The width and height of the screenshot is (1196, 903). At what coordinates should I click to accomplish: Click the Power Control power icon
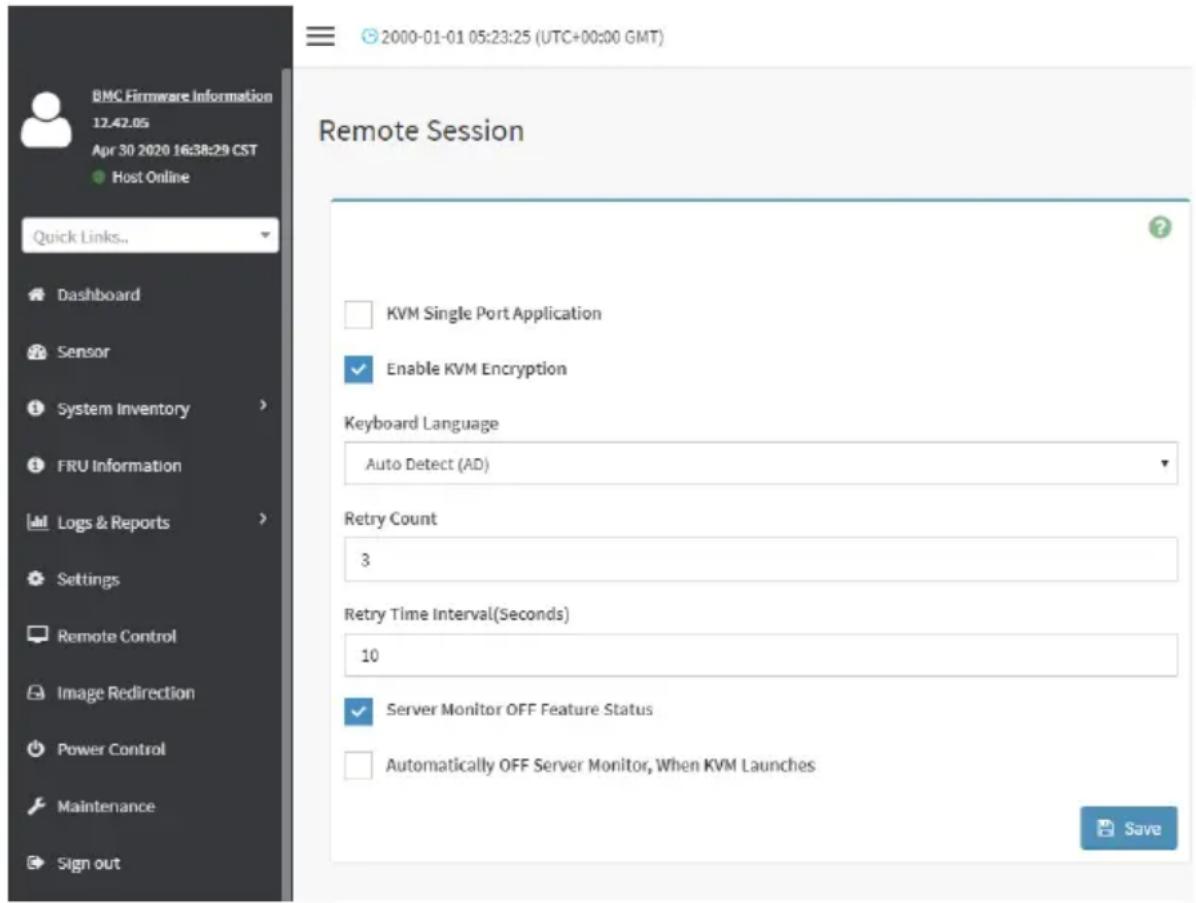coord(35,749)
